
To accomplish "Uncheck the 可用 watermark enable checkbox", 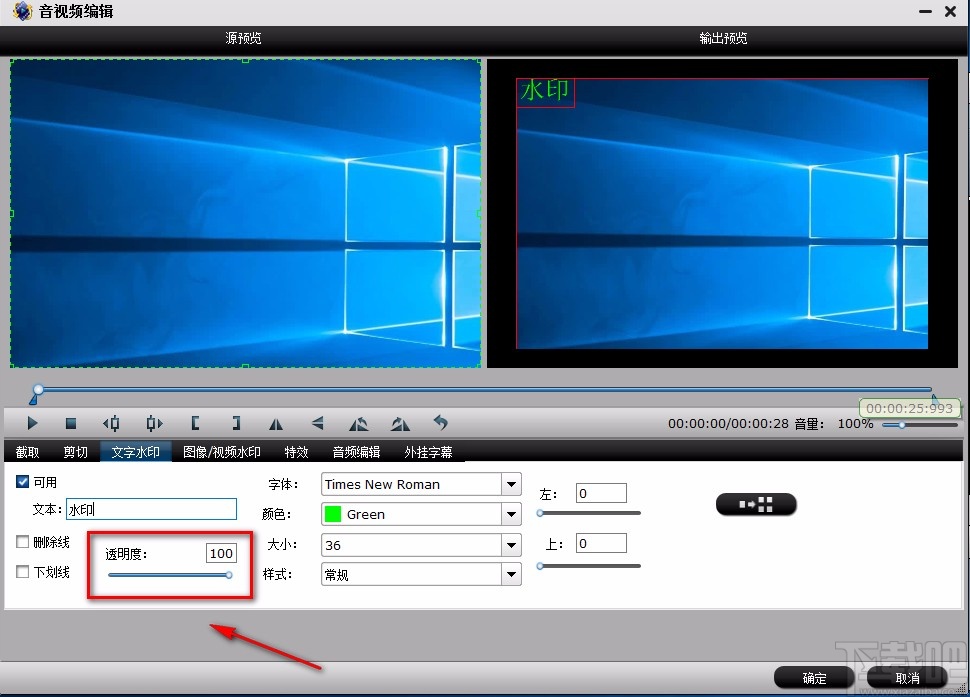I will click(x=22, y=481).
